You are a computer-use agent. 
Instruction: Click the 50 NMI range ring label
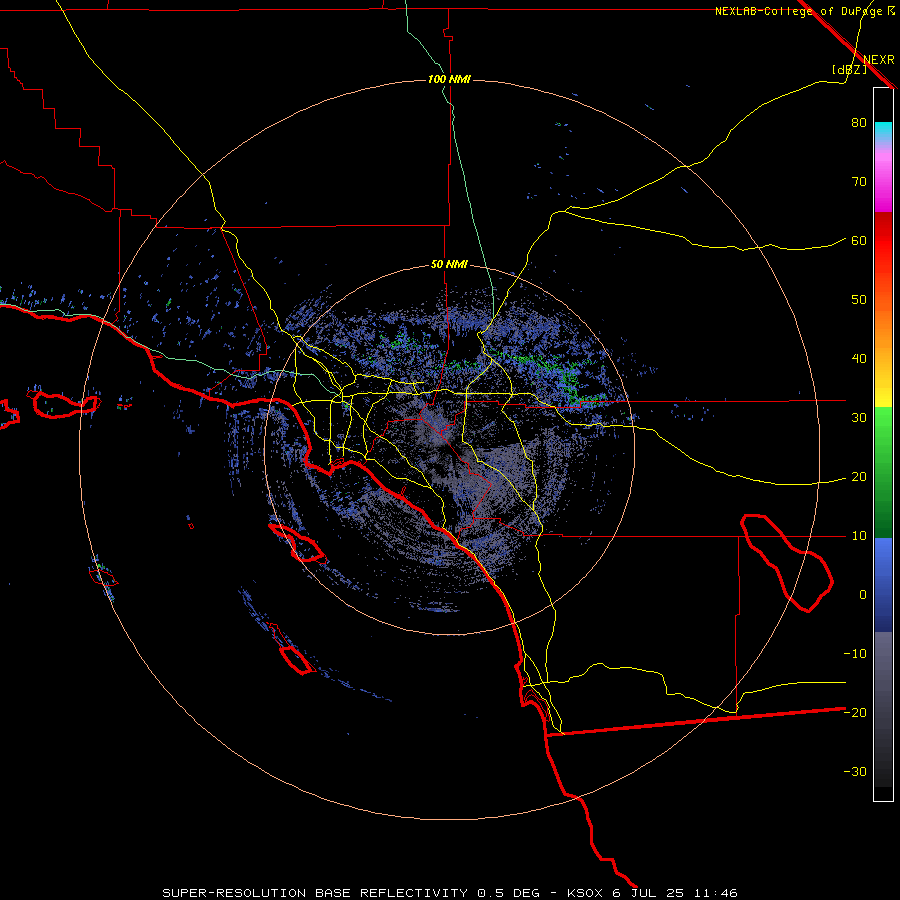click(449, 265)
